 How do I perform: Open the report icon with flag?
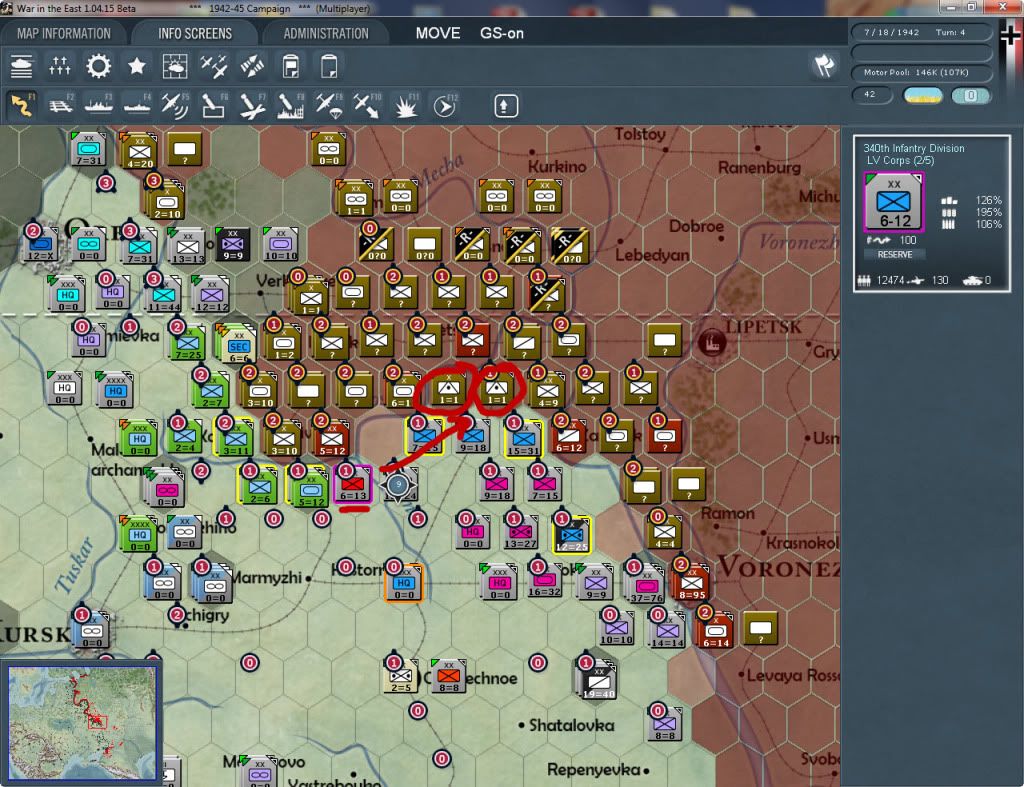tap(291, 66)
